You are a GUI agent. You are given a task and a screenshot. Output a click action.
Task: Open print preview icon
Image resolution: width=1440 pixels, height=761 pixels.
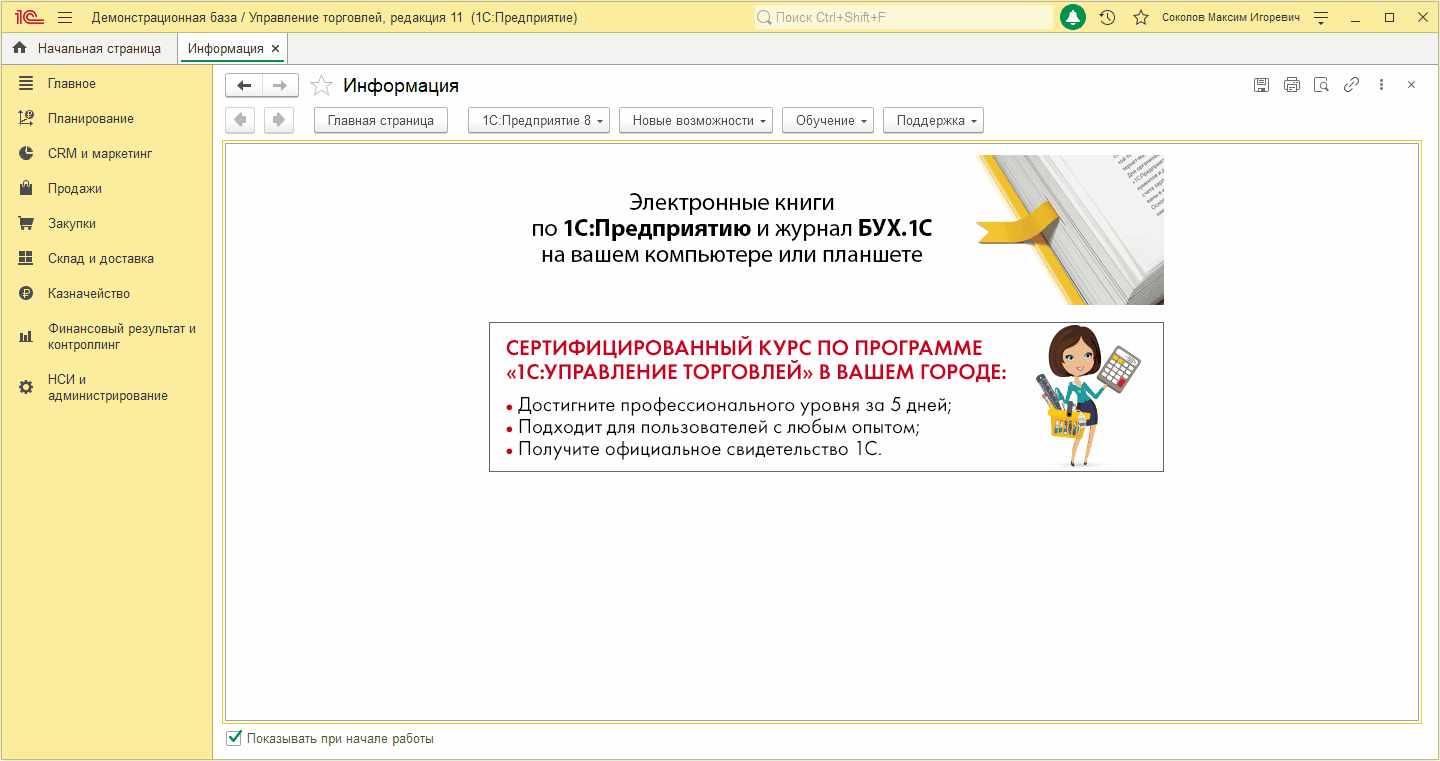tap(1321, 85)
